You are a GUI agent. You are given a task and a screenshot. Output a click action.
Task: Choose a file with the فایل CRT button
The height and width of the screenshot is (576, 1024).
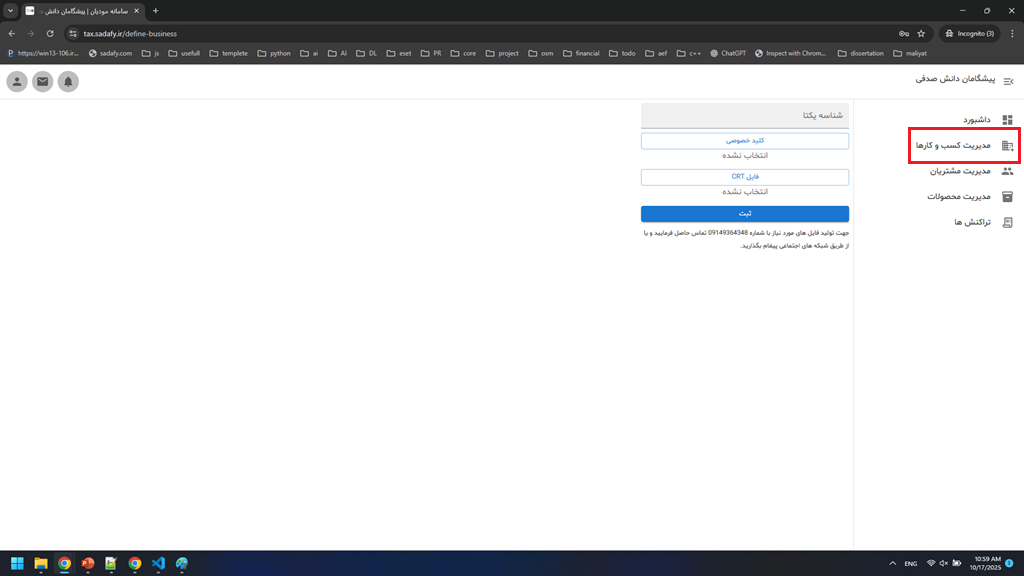point(744,177)
